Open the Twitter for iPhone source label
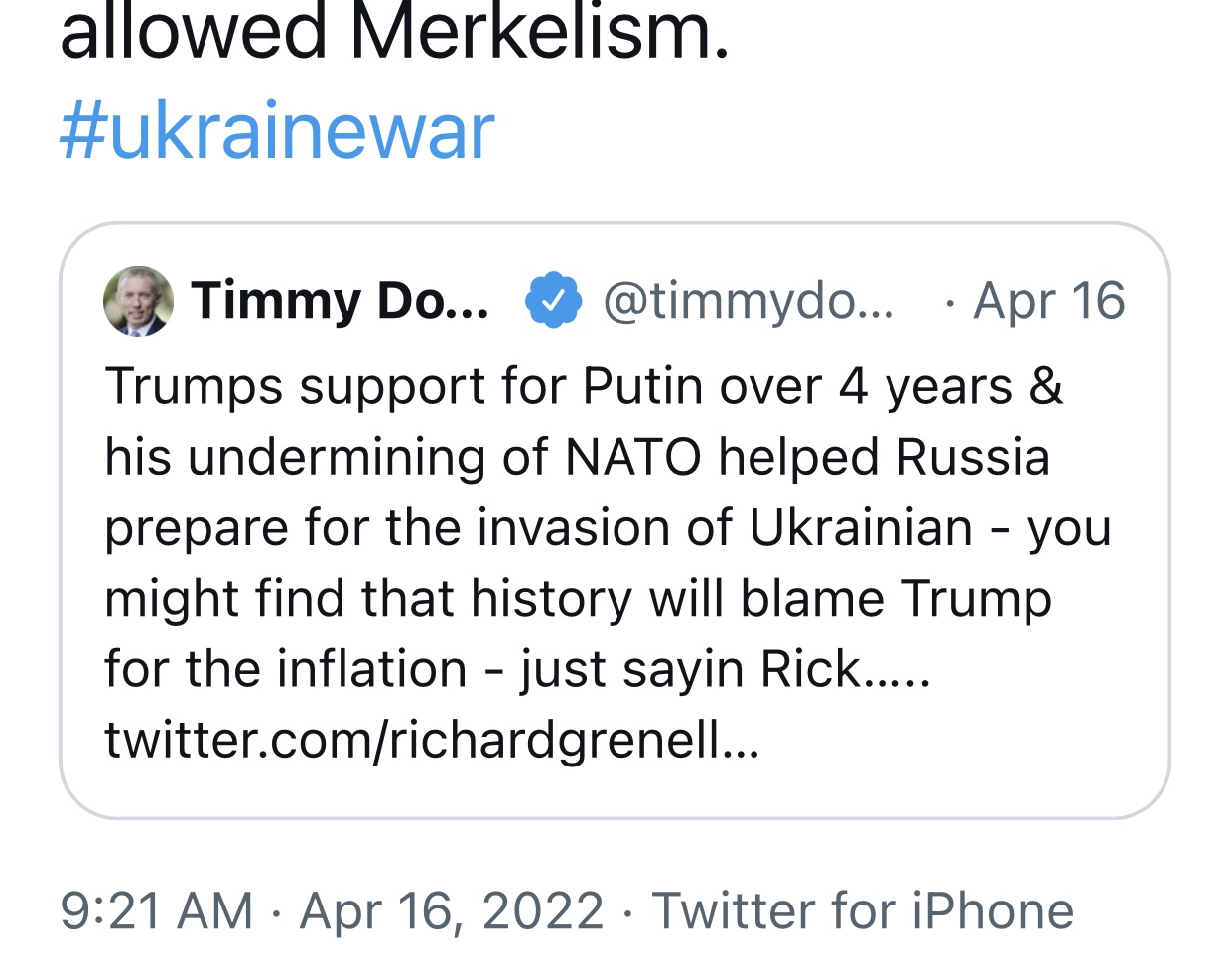 tap(863, 910)
